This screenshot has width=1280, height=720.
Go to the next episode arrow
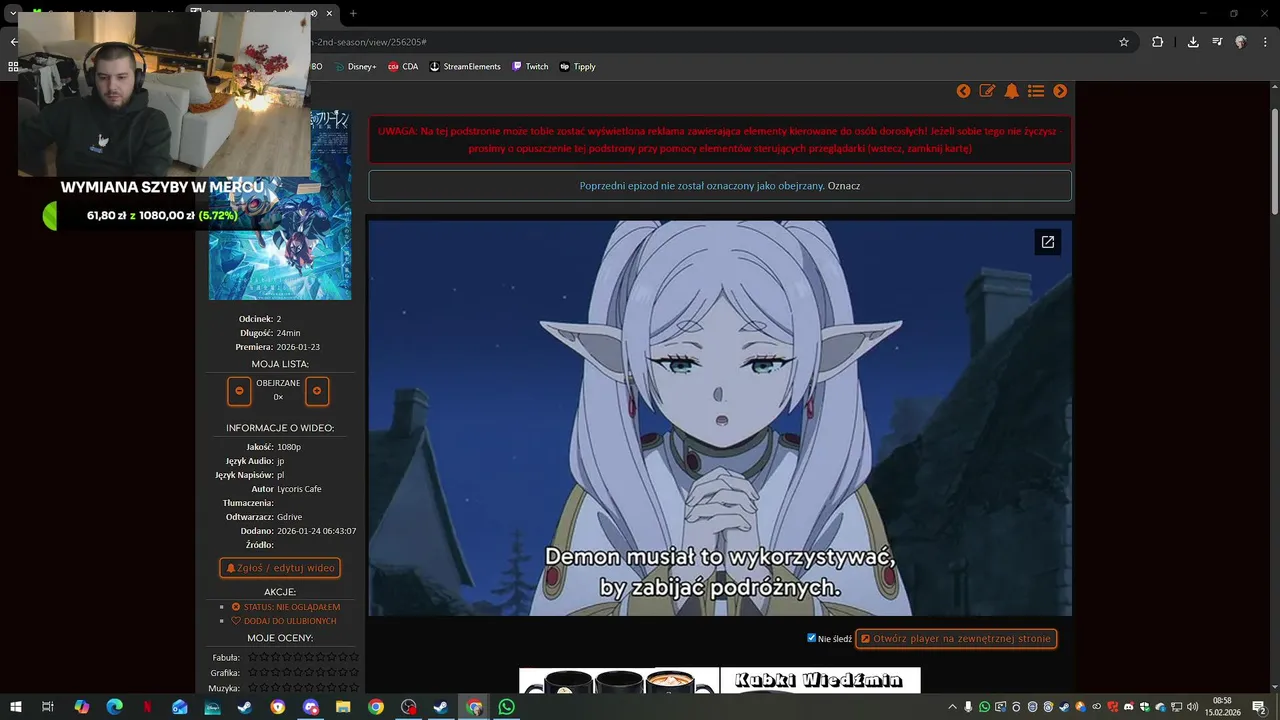1060,91
